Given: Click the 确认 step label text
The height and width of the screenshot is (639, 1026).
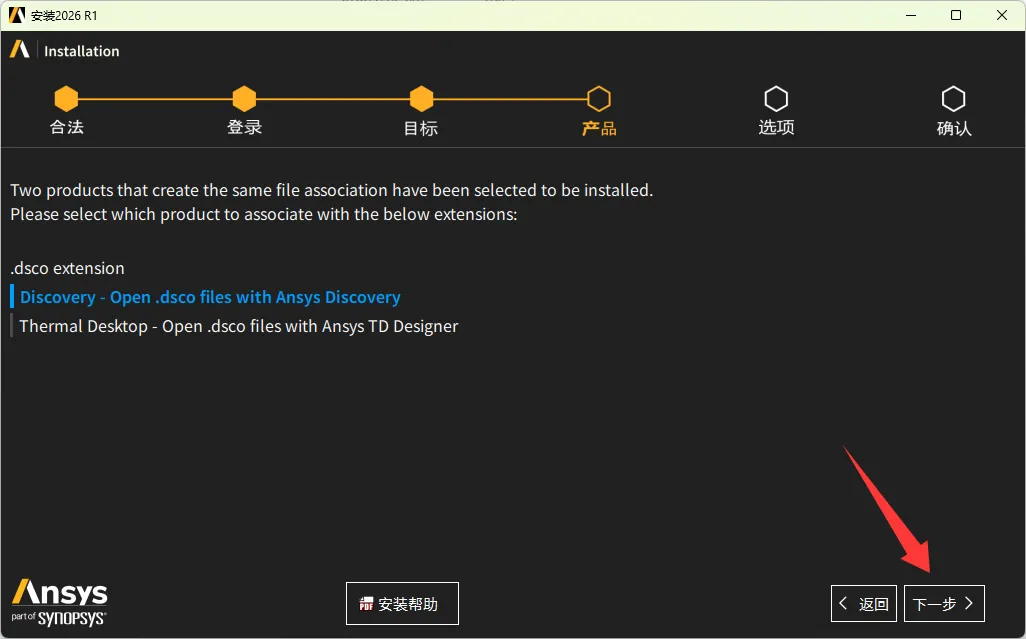Looking at the screenshot, I should 954,128.
